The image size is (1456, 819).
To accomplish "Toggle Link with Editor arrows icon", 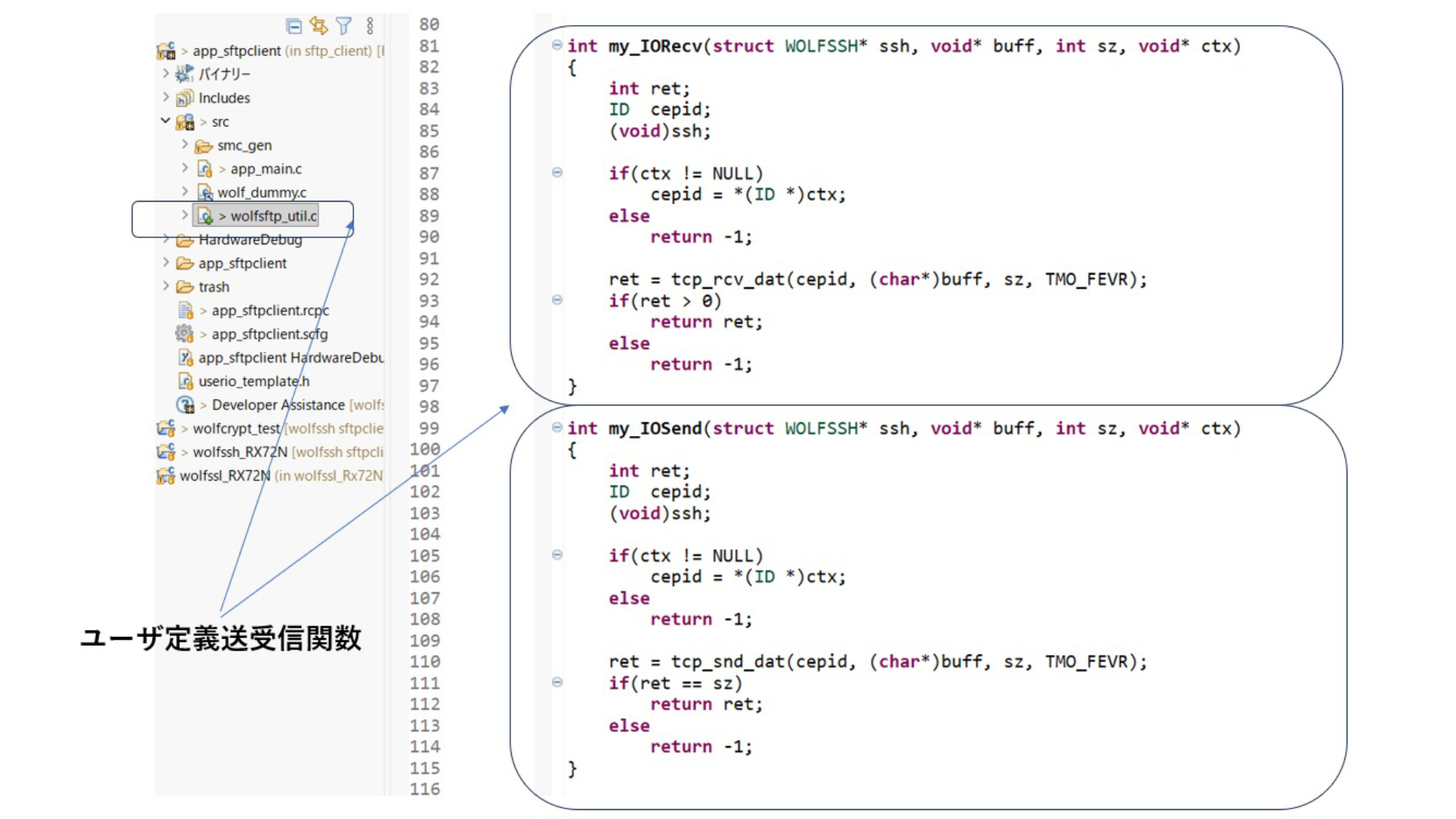I will [x=318, y=27].
